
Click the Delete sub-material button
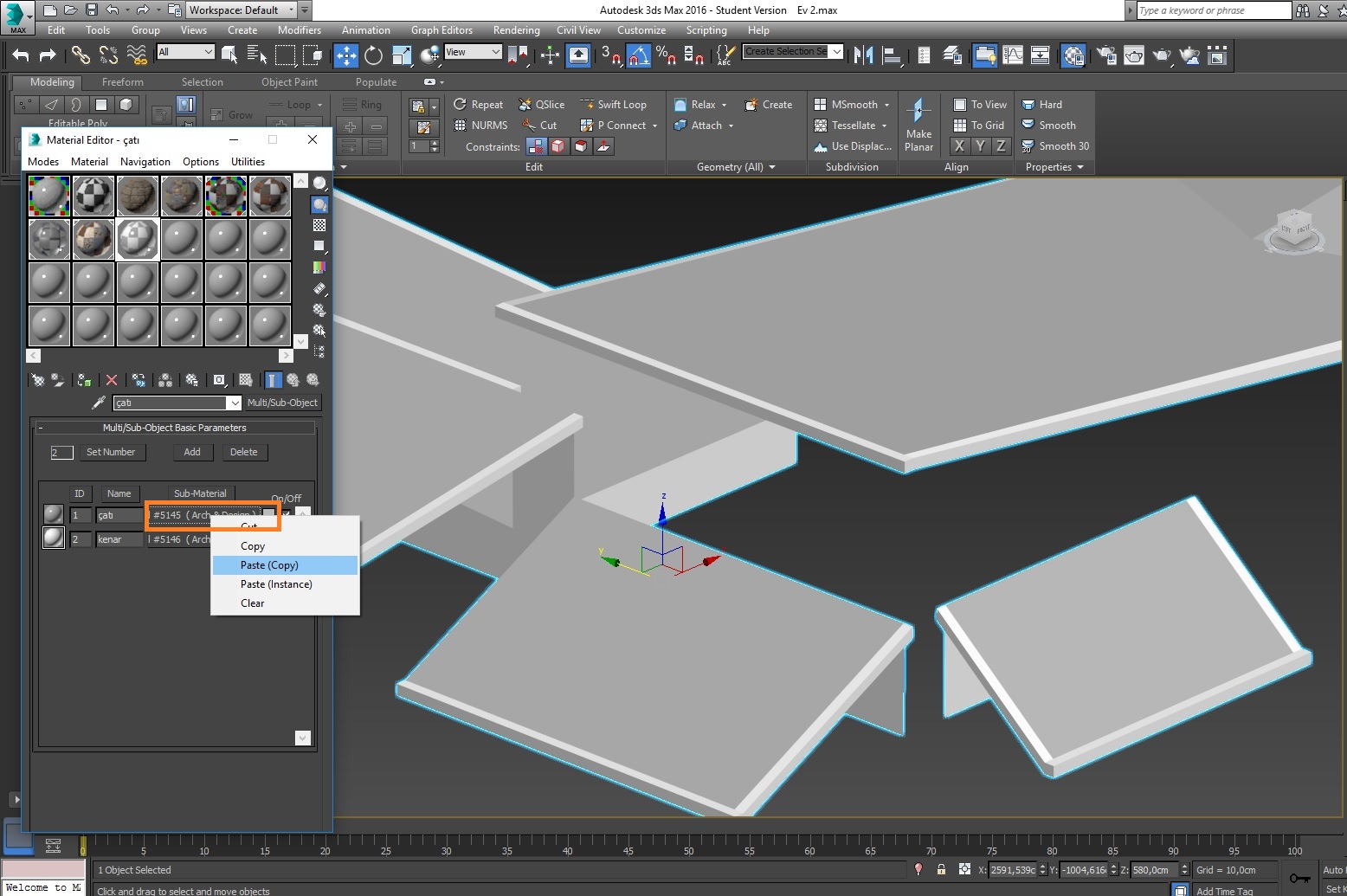244,452
